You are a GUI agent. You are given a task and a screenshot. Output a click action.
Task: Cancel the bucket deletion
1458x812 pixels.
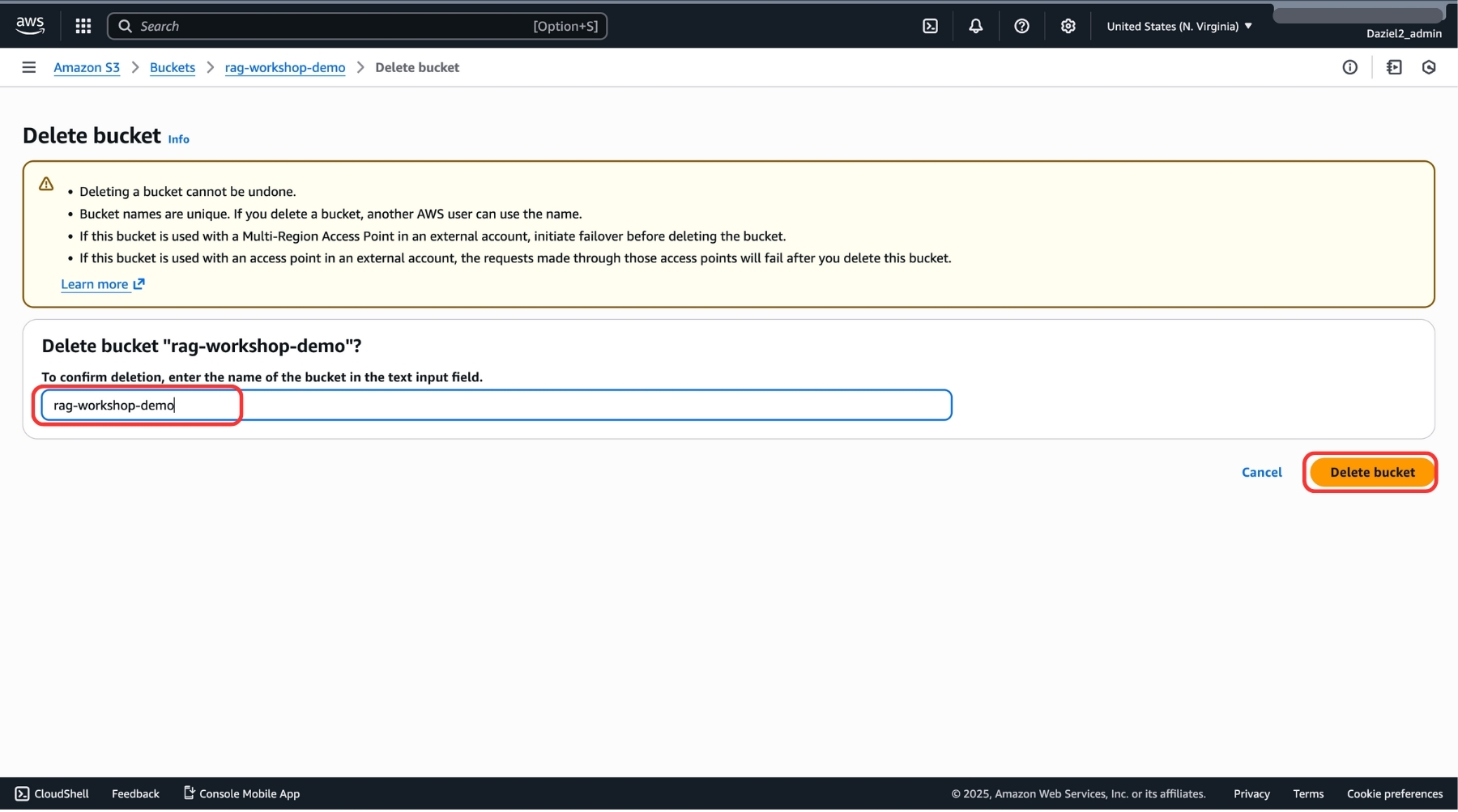click(x=1261, y=472)
